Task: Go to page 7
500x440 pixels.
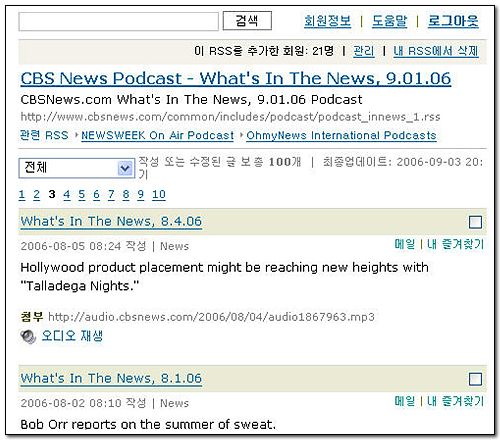Action: (x=111, y=194)
